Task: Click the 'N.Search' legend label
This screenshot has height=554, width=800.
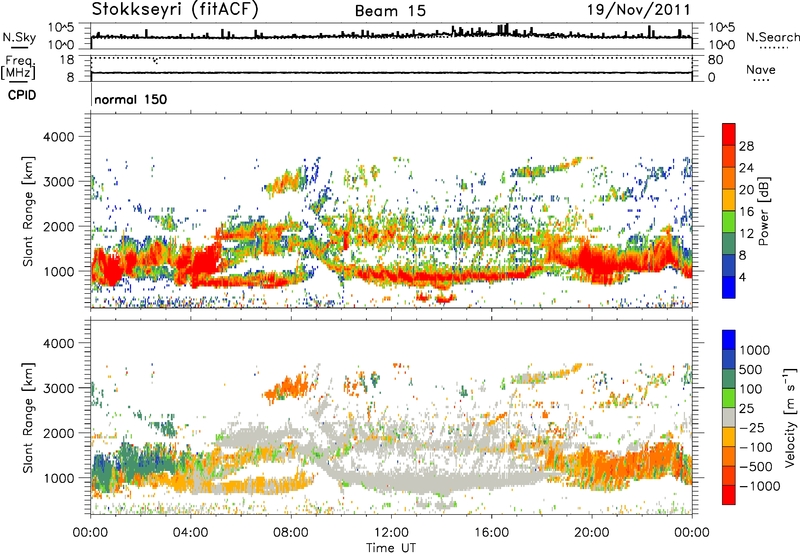Action: coord(773,37)
